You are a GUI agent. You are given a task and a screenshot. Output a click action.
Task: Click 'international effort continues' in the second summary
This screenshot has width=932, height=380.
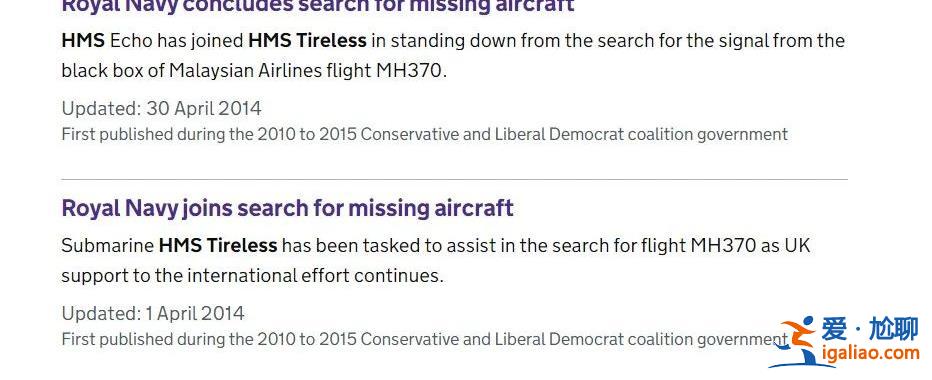pos(315,276)
